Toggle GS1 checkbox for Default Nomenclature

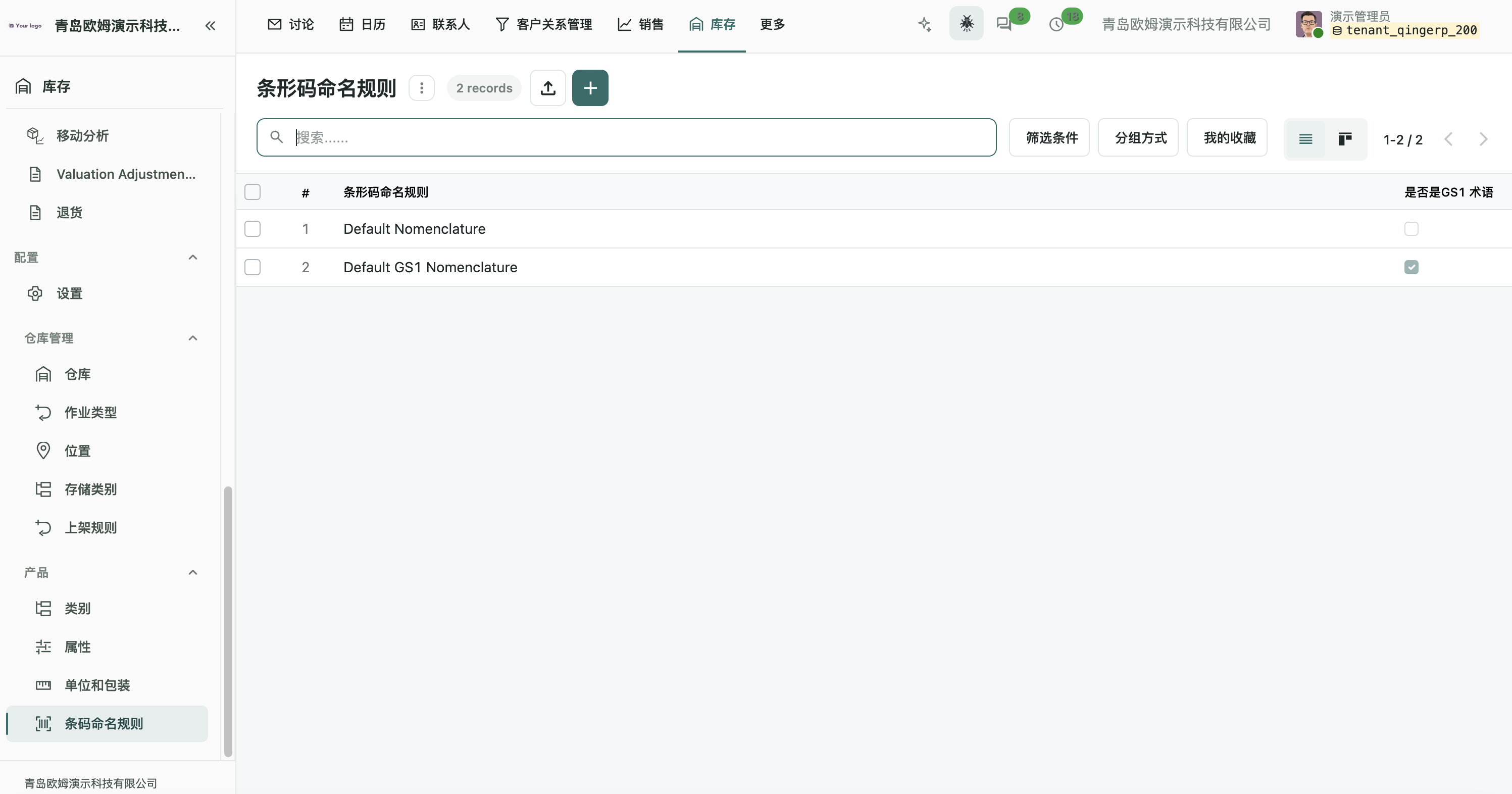[x=1411, y=229]
